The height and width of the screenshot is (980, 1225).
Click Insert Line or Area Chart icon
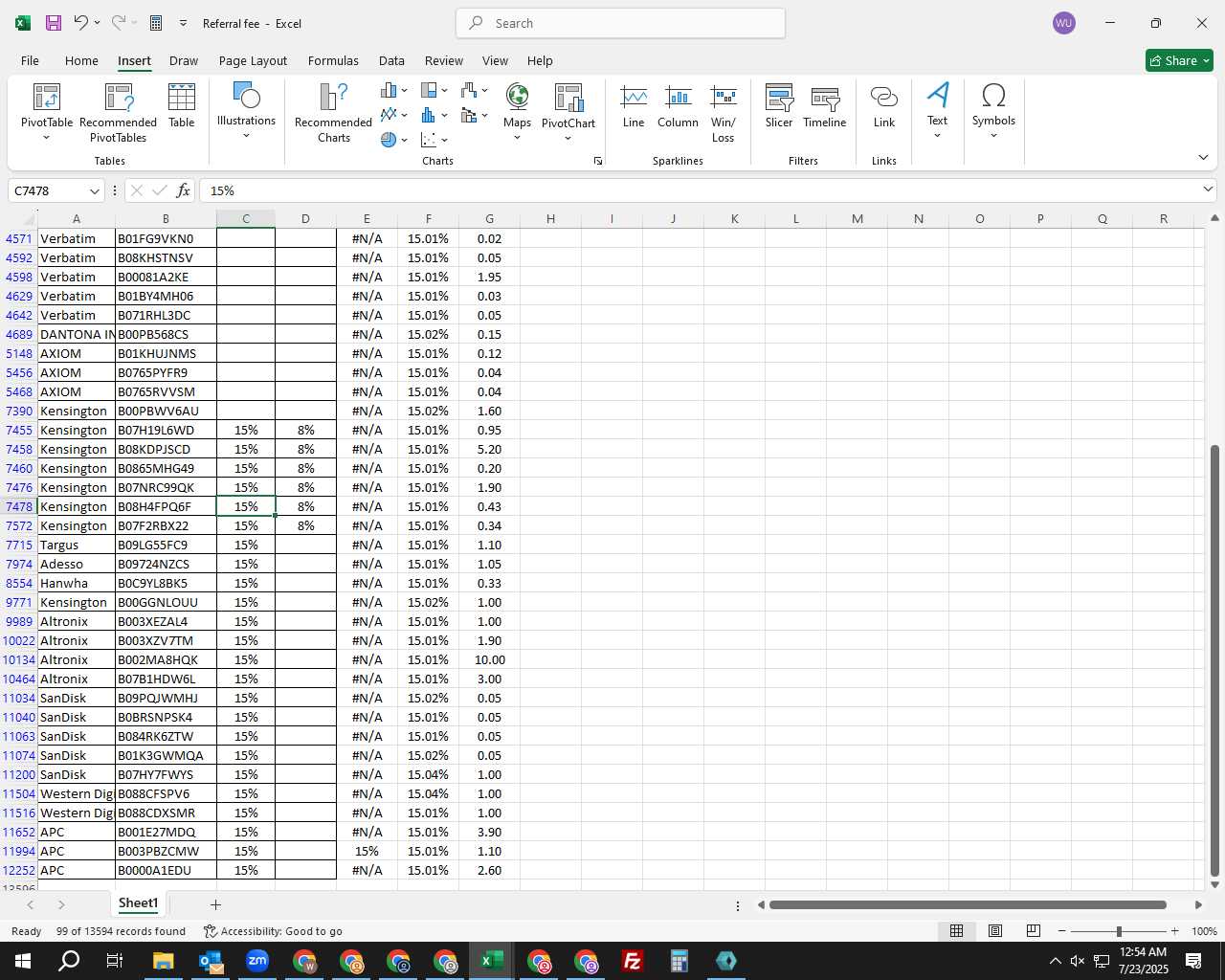click(x=389, y=115)
